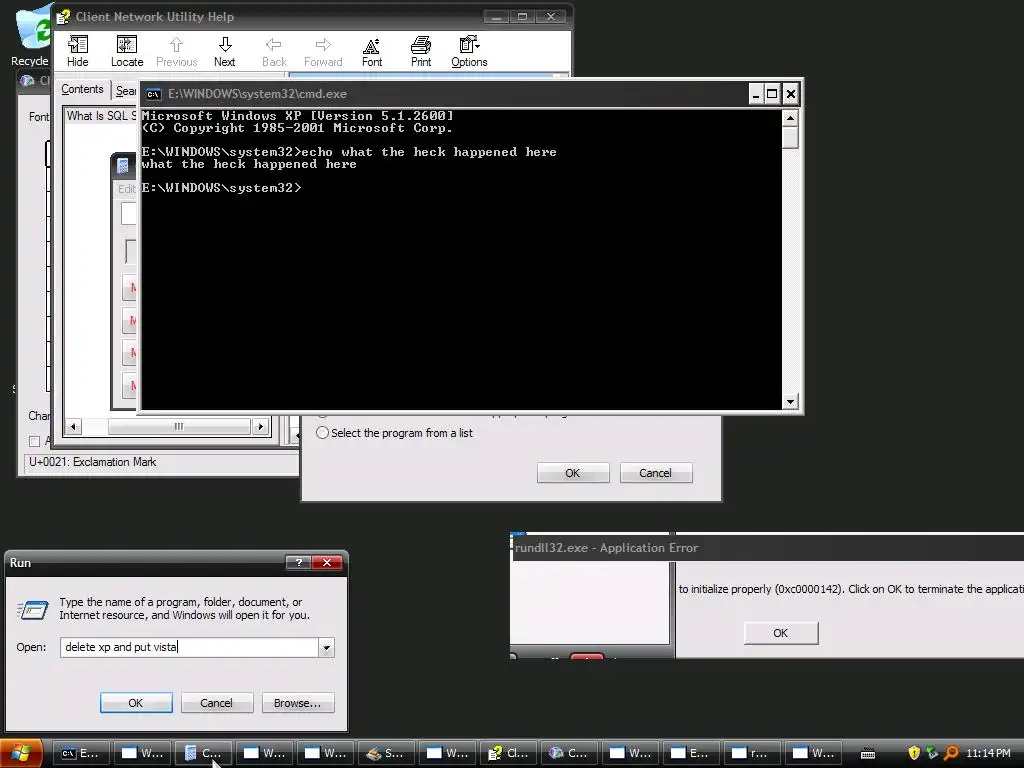Switch to the 'S...' scanner-icon taskbar button

385,753
